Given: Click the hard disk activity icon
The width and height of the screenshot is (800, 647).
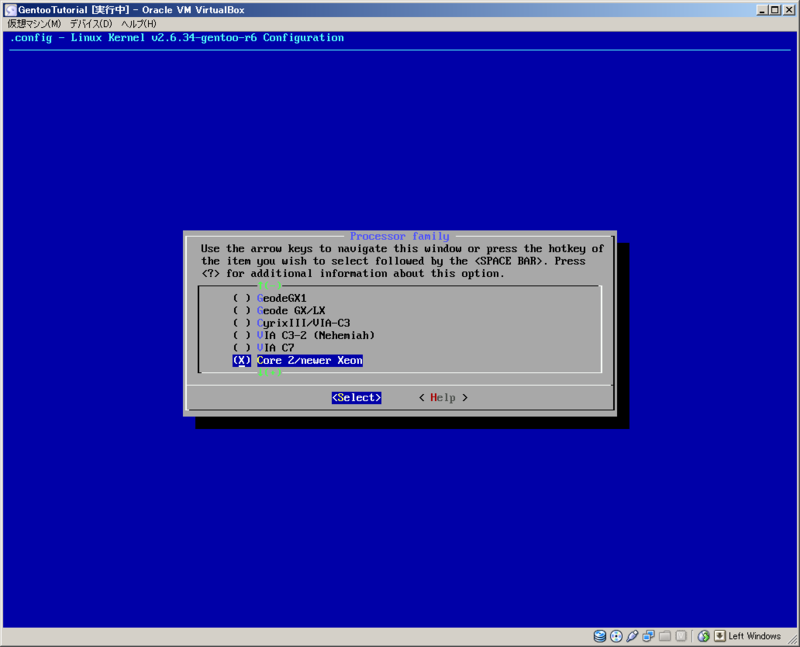Looking at the screenshot, I should point(599,636).
